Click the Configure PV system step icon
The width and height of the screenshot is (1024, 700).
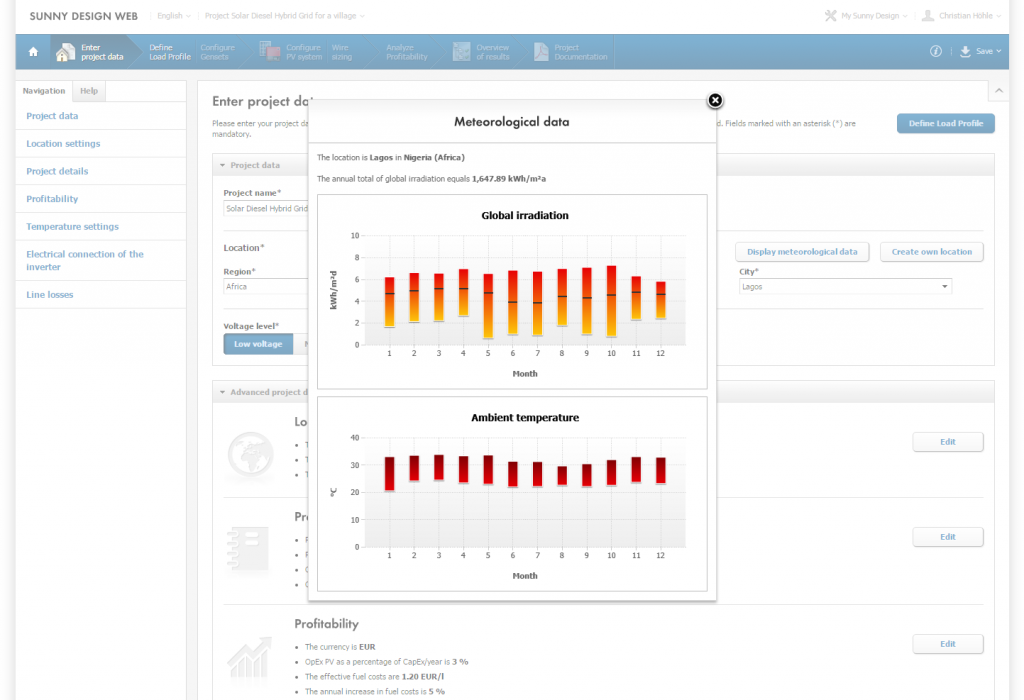268,52
